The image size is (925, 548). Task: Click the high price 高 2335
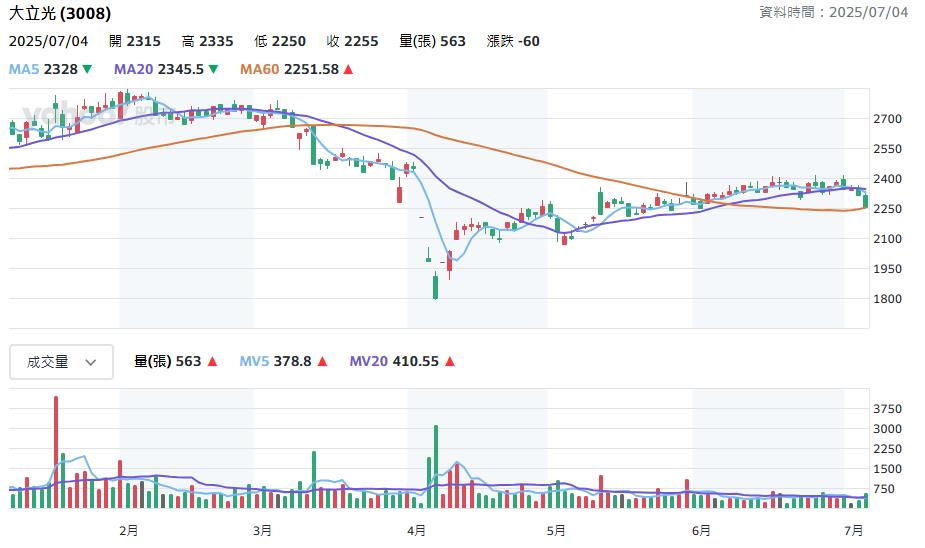tap(208, 41)
